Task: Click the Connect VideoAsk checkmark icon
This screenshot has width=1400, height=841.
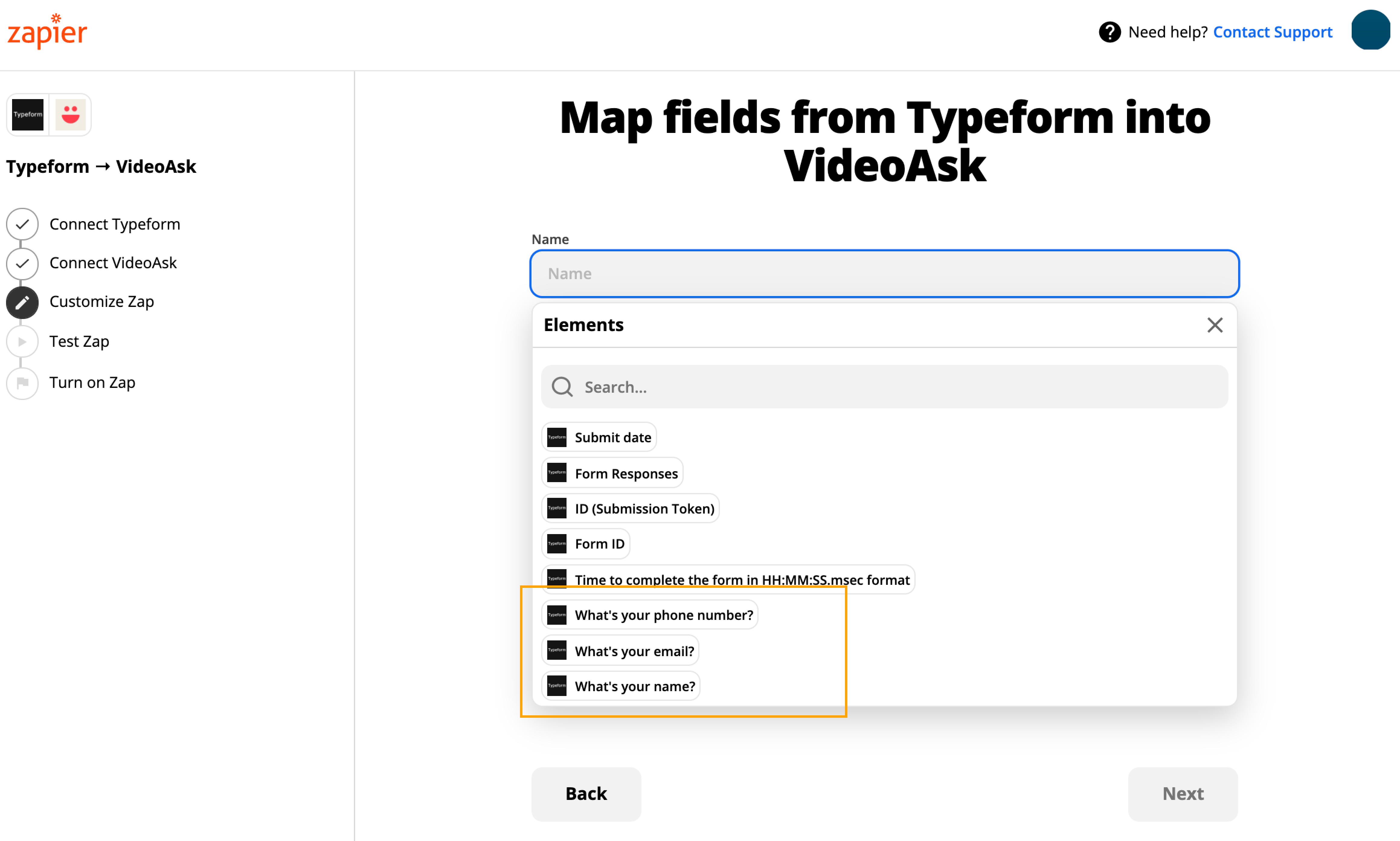Action: (x=22, y=263)
